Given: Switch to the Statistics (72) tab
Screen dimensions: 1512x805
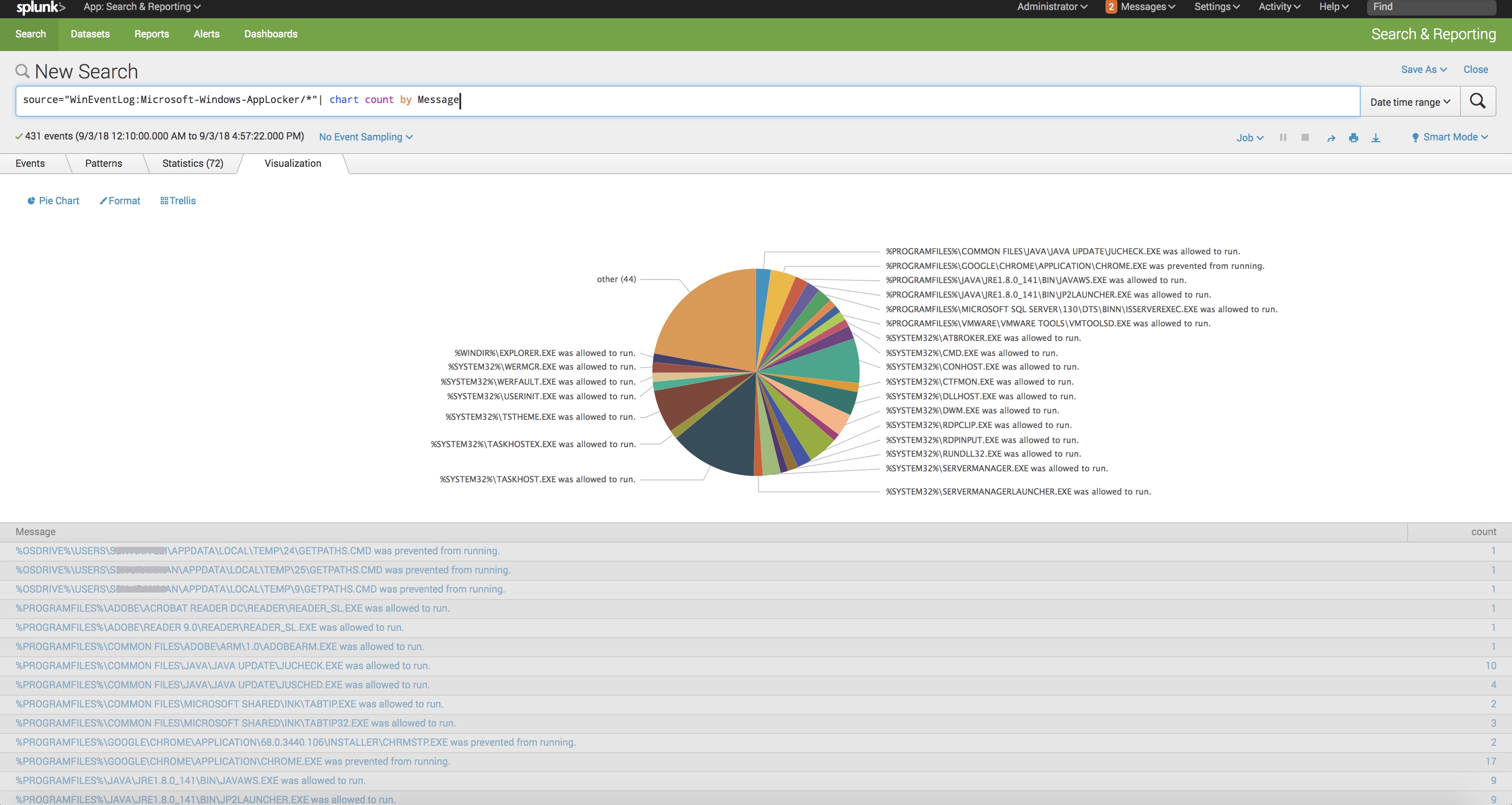Looking at the screenshot, I should tap(192, 163).
